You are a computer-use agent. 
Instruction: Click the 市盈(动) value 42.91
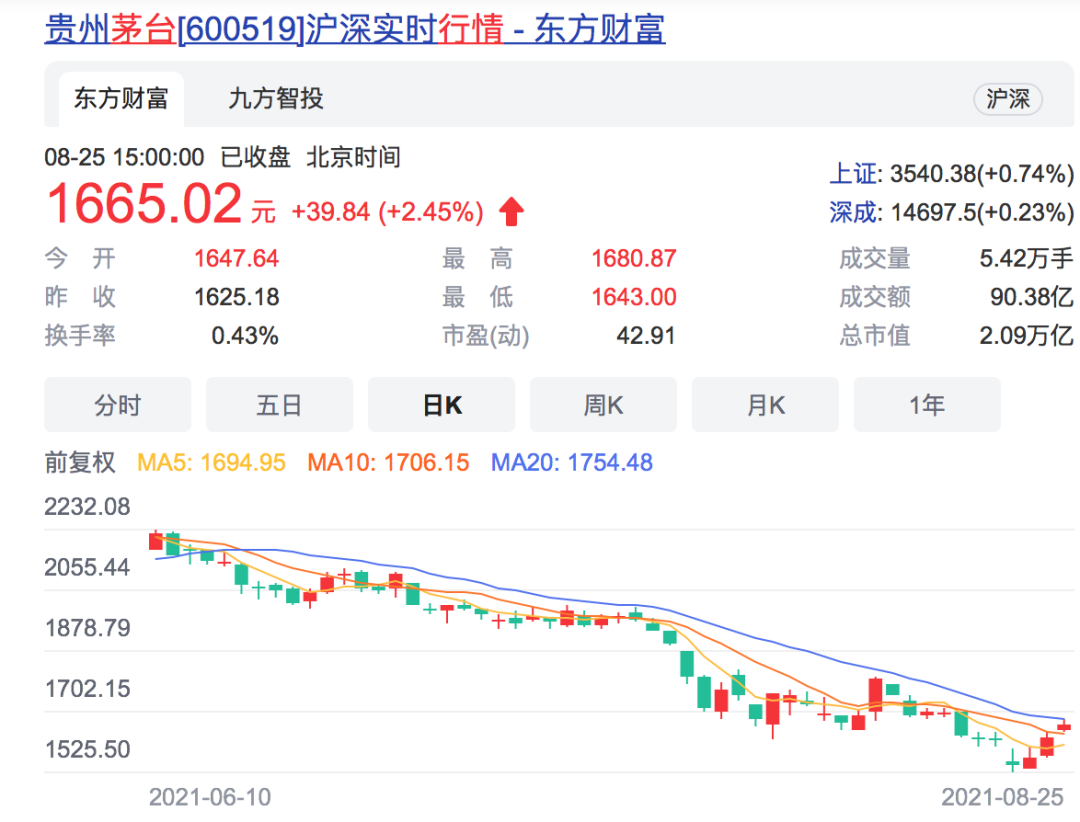coord(645,336)
